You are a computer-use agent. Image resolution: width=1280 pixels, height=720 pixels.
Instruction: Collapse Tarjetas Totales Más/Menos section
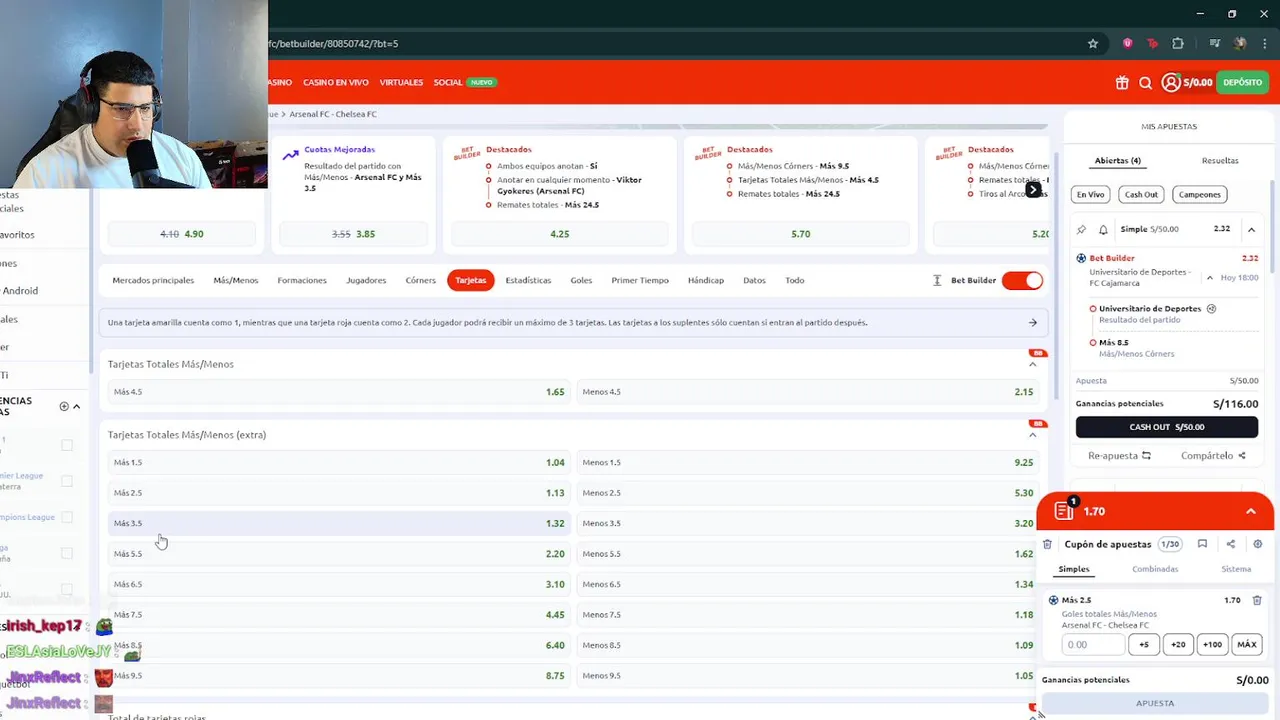click(1033, 364)
